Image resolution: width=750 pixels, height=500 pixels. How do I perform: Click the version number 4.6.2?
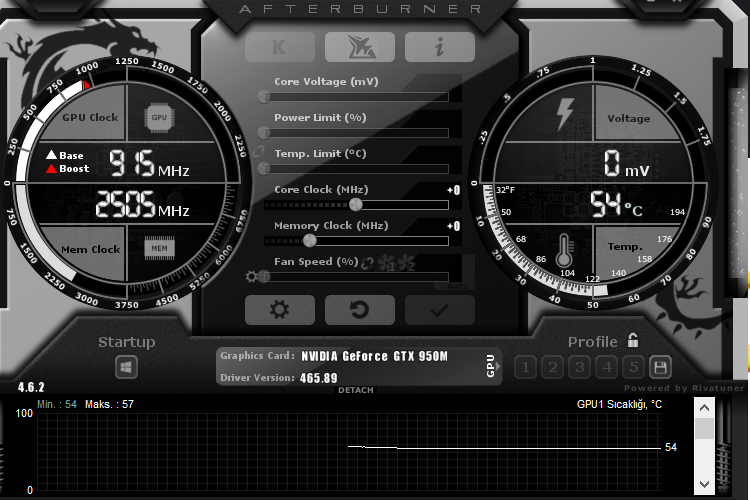tap(31, 387)
